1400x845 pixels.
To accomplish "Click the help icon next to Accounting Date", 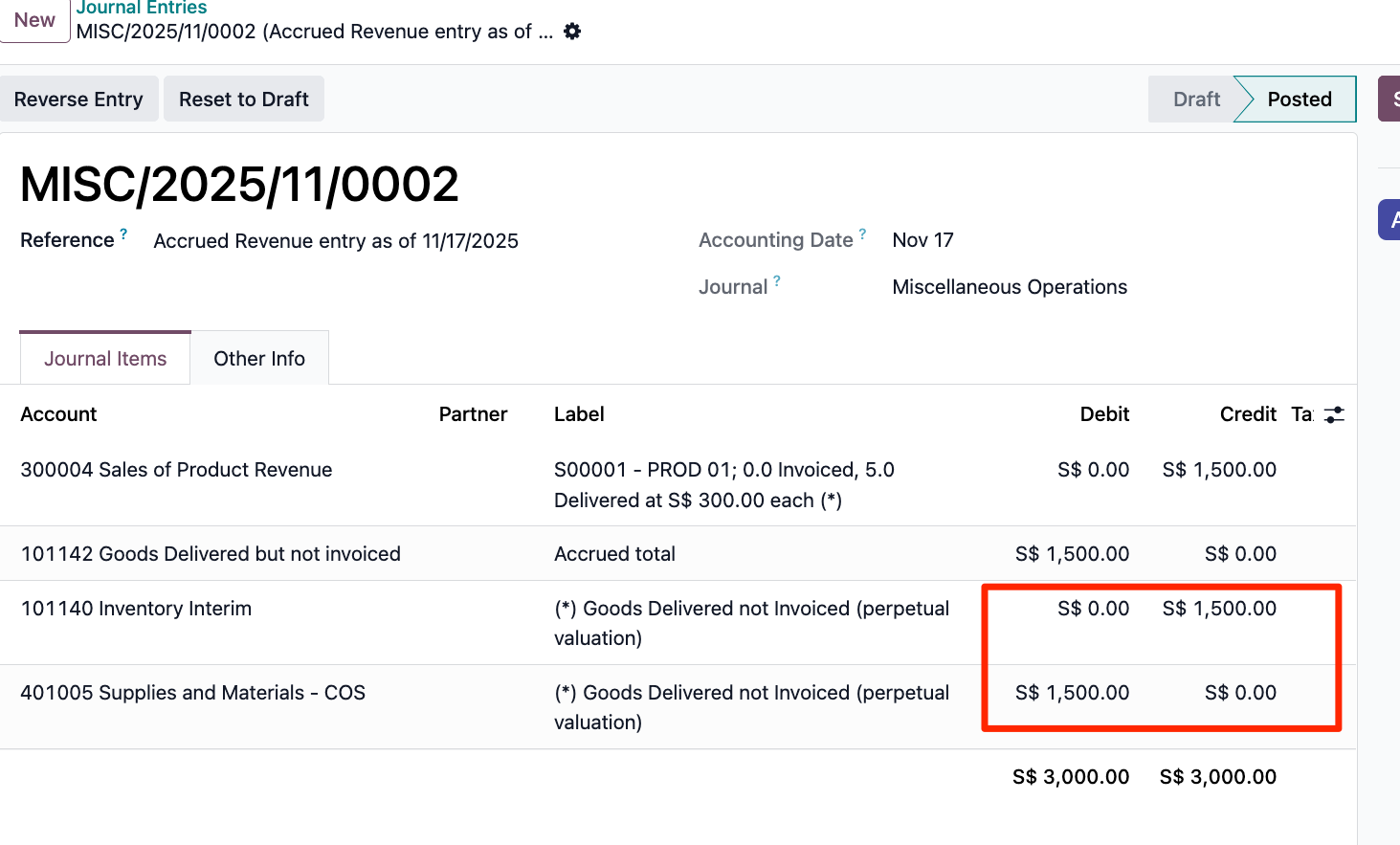I will [x=862, y=234].
